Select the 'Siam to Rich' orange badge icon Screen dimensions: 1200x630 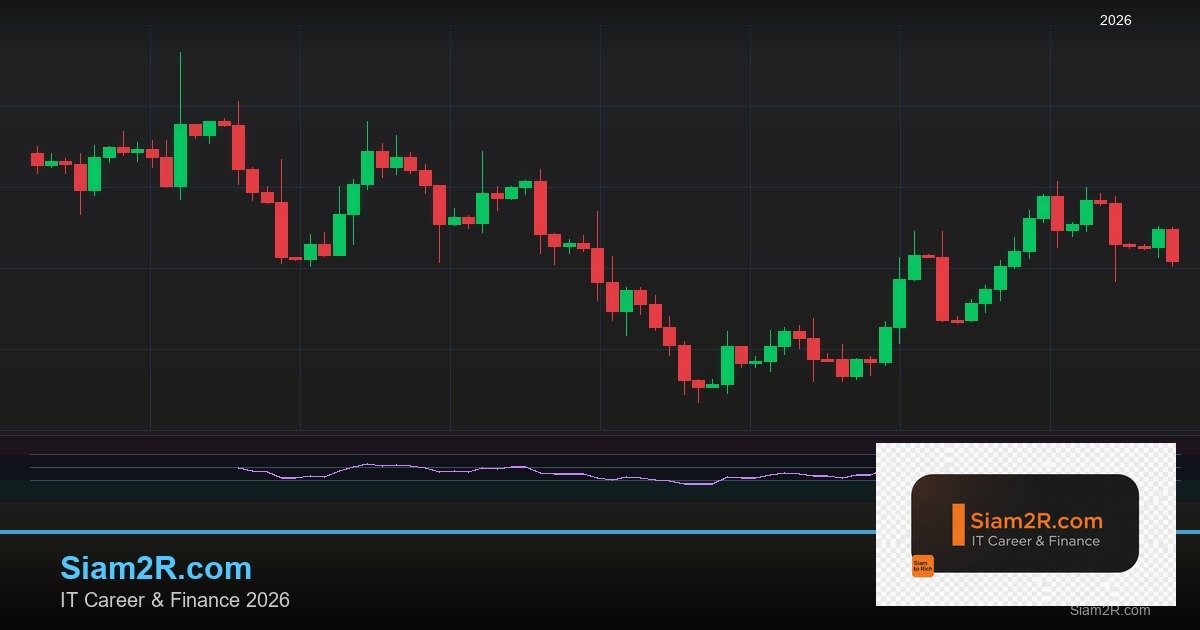tap(923, 564)
